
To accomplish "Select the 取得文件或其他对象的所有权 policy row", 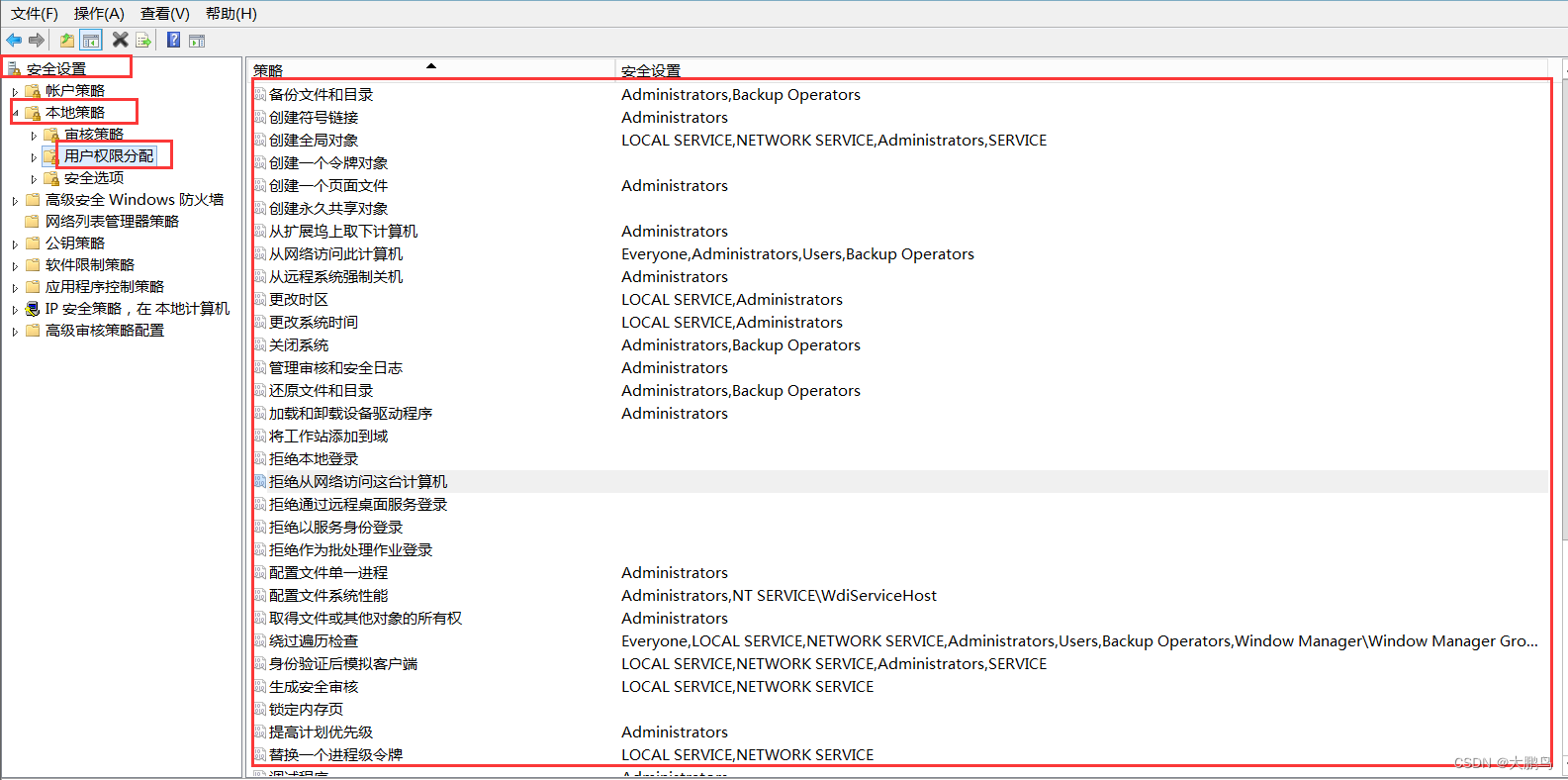I will [900, 618].
